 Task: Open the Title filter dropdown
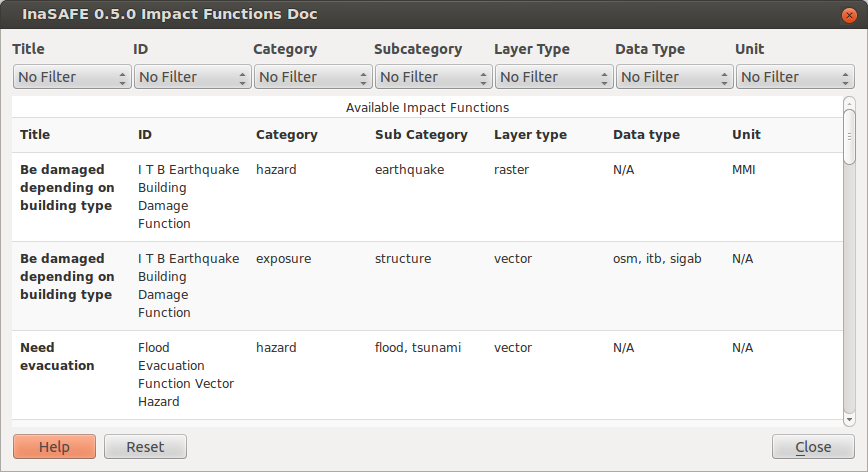(72, 77)
